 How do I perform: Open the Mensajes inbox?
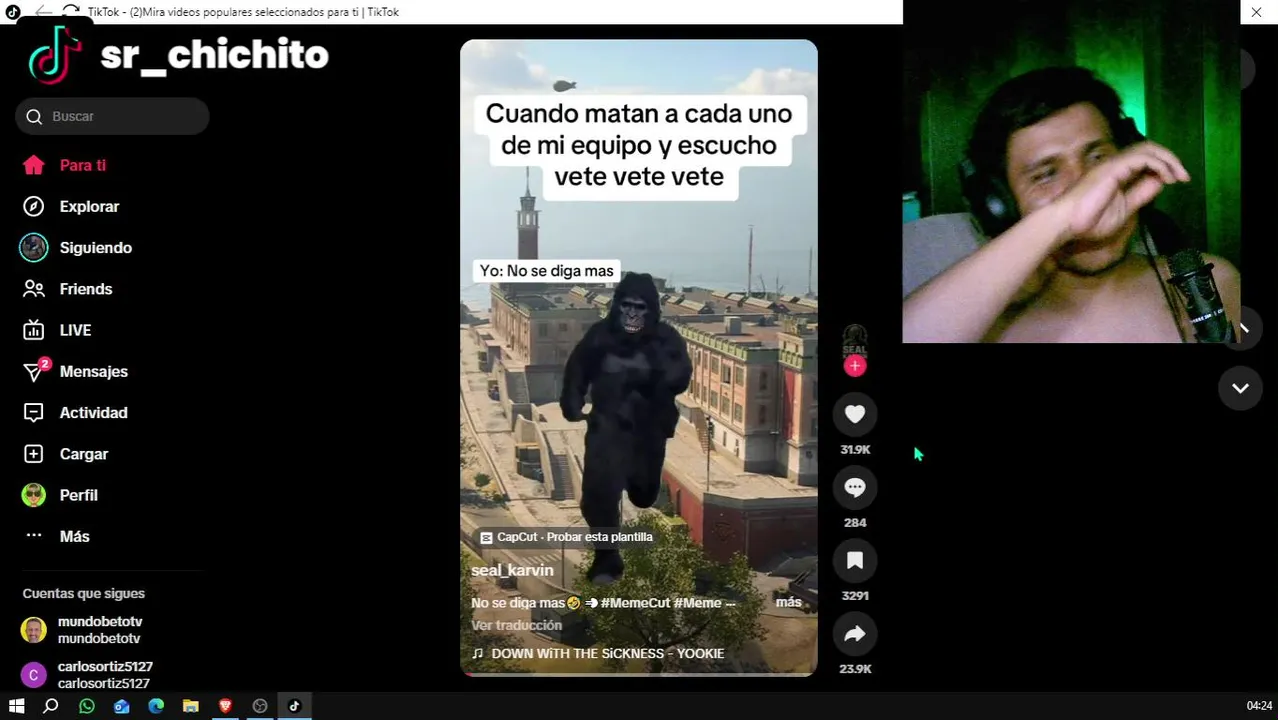pyautogui.click(x=94, y=371)
